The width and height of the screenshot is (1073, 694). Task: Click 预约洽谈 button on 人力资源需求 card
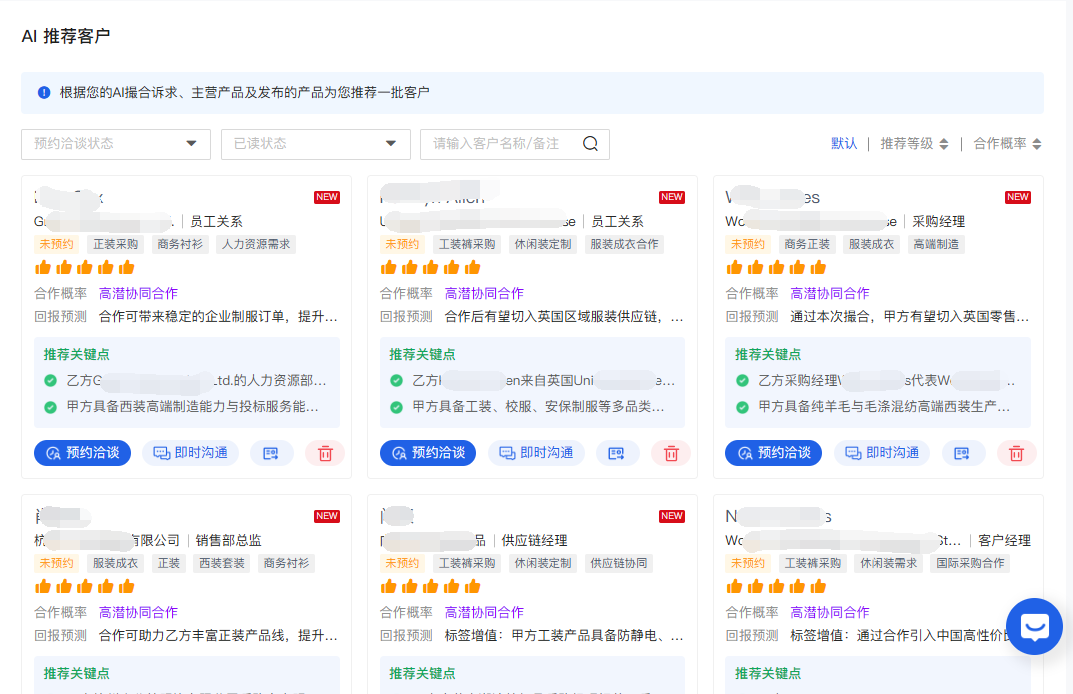click(82, 453)
